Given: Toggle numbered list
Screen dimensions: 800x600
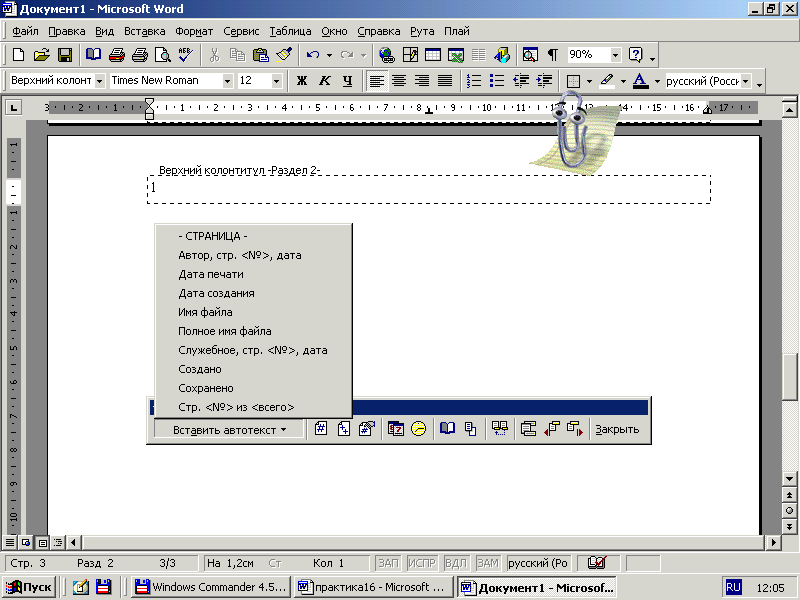Looking at the screenshot, I should [474, 81].
